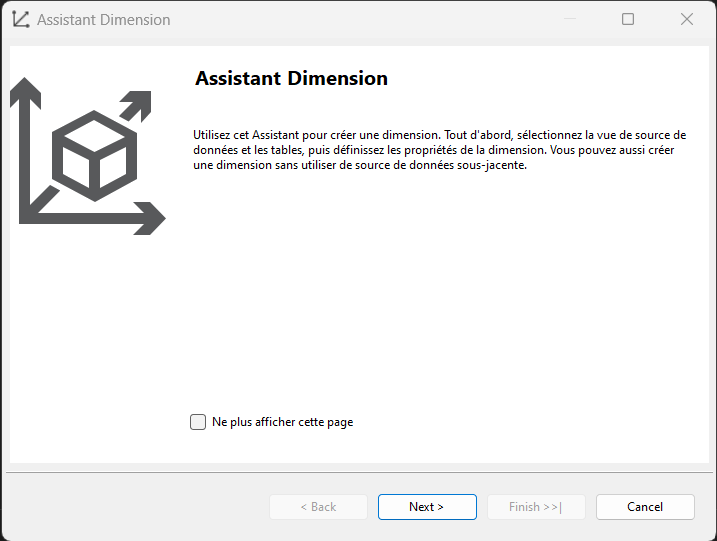Click the greyed-out Finish >>| button

coord(536,507)
